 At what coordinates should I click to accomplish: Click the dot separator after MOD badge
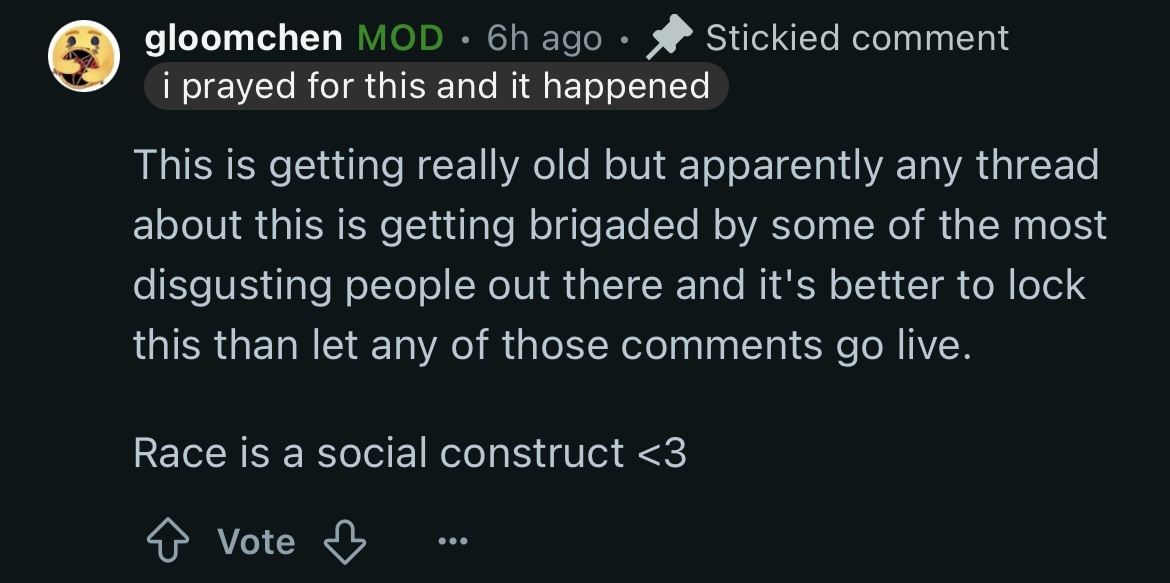[466, 40]
